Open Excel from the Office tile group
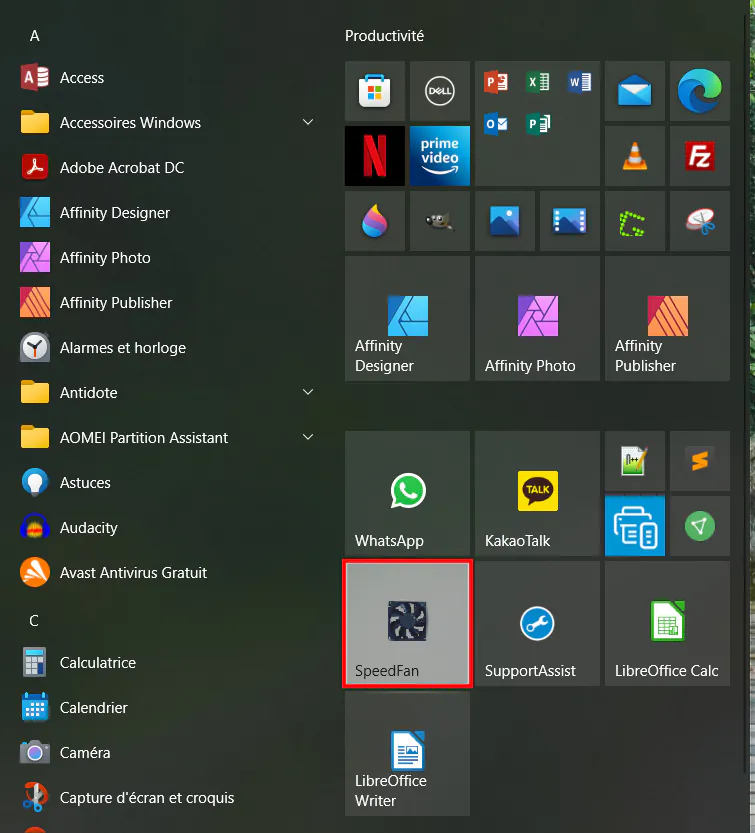Screen dimensions: 755x833 pos(538,82)
